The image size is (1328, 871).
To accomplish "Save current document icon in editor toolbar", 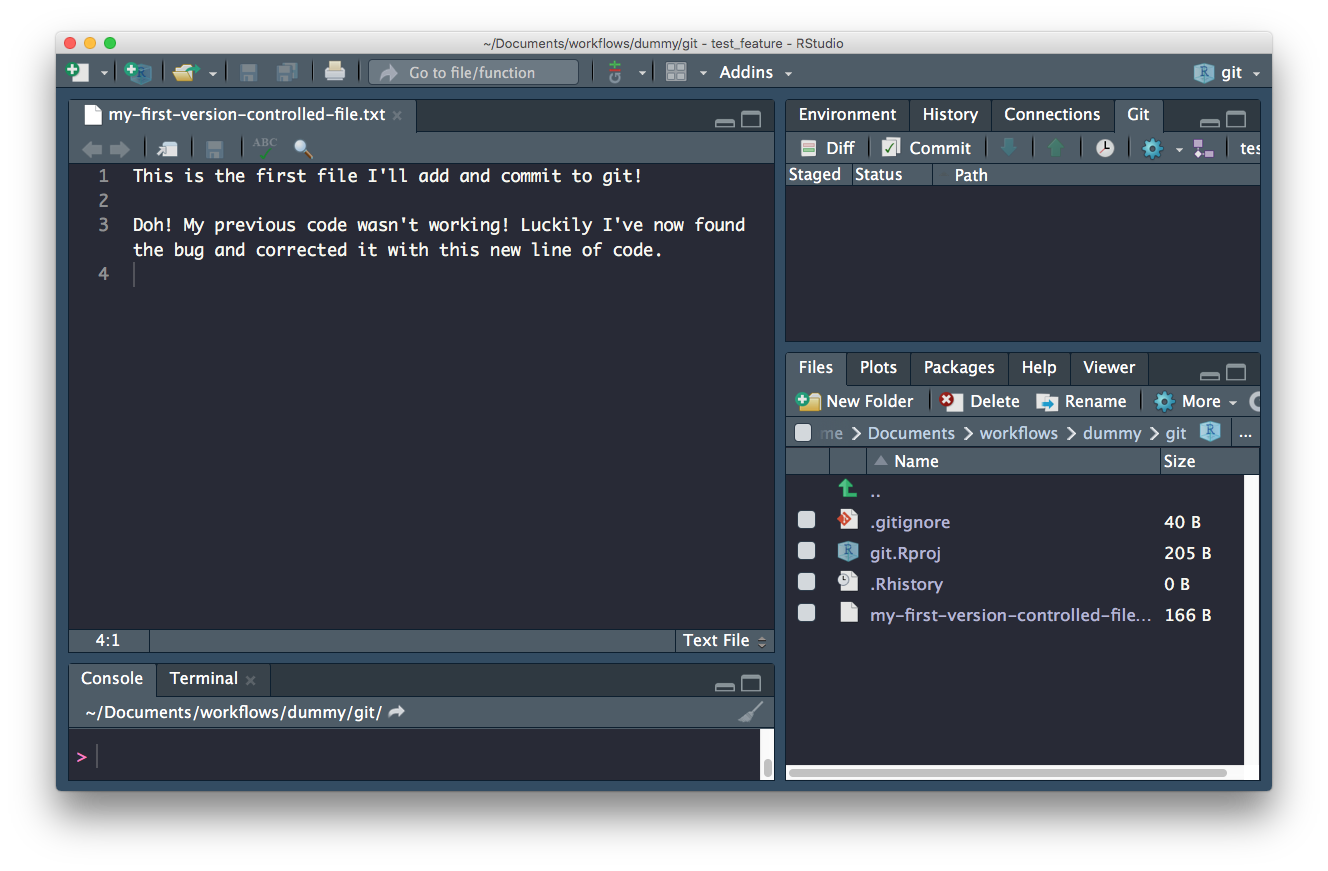I will click(214, 149).
